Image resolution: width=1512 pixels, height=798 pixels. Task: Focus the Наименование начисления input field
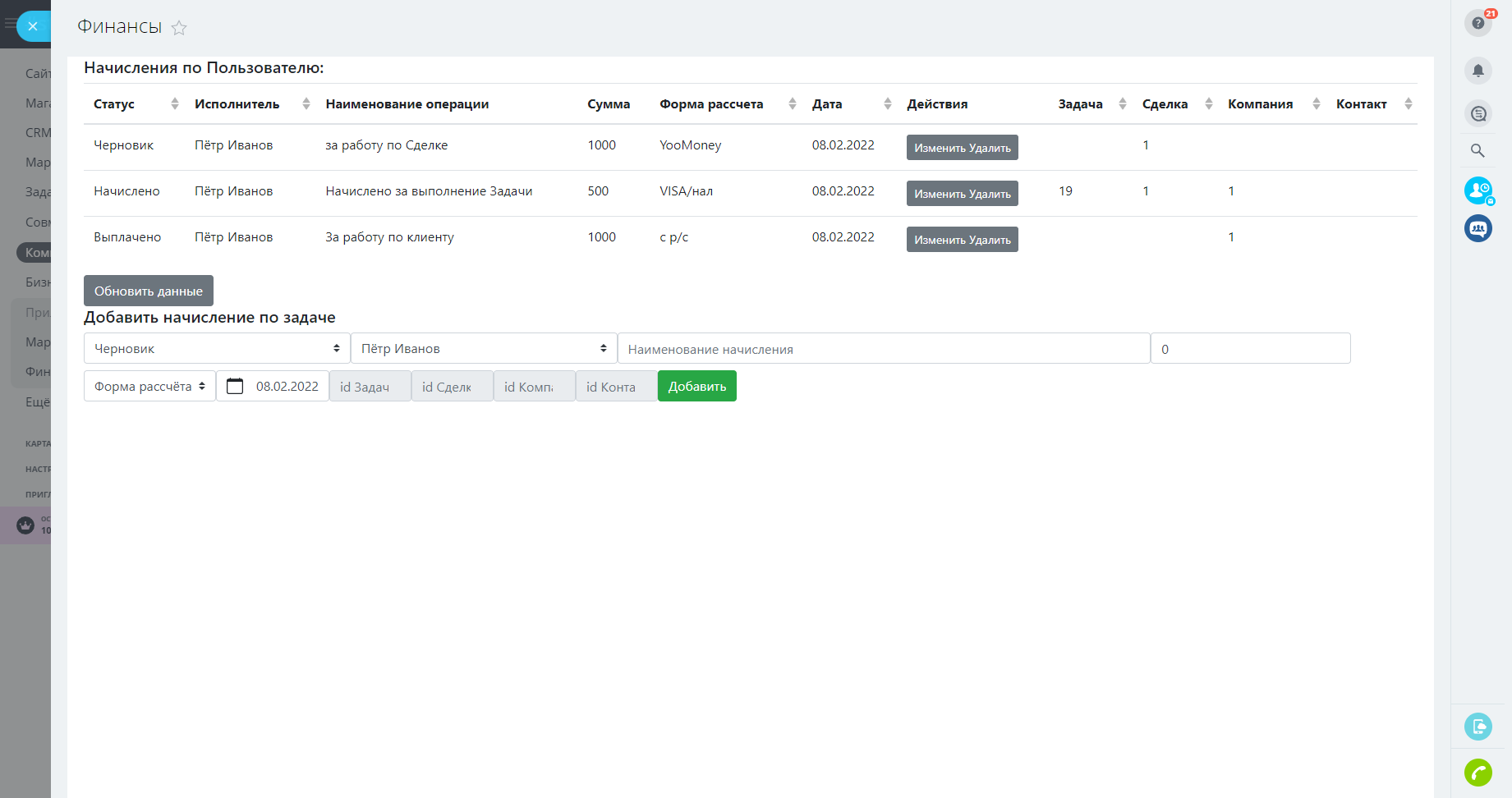pos(883,349)
